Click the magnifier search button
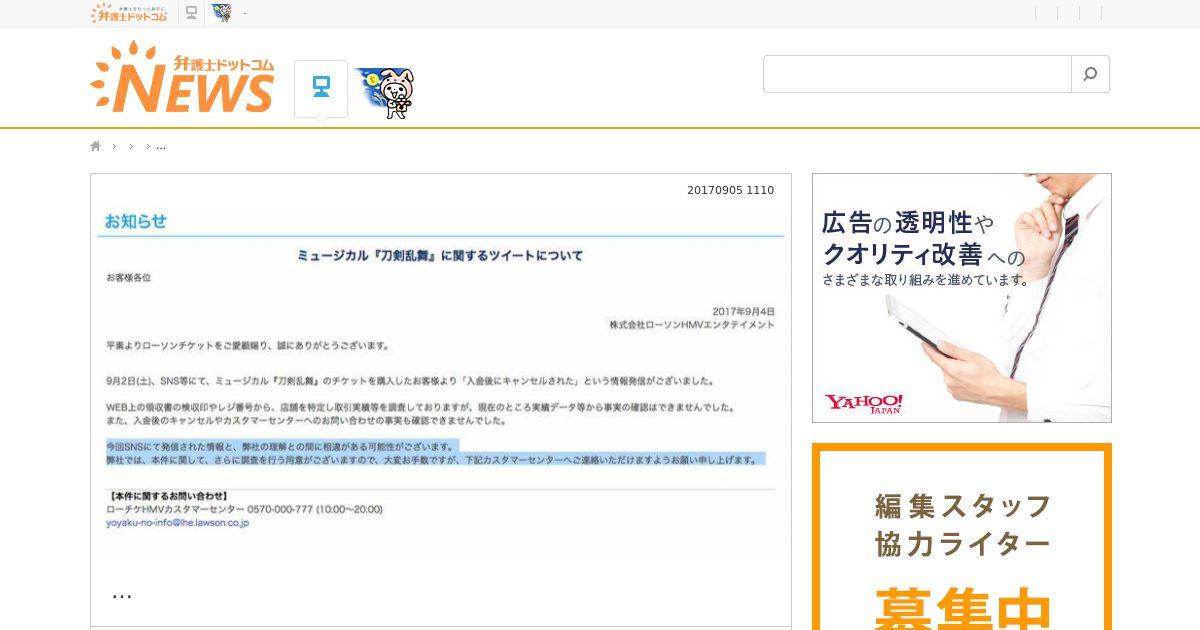 1090,74
